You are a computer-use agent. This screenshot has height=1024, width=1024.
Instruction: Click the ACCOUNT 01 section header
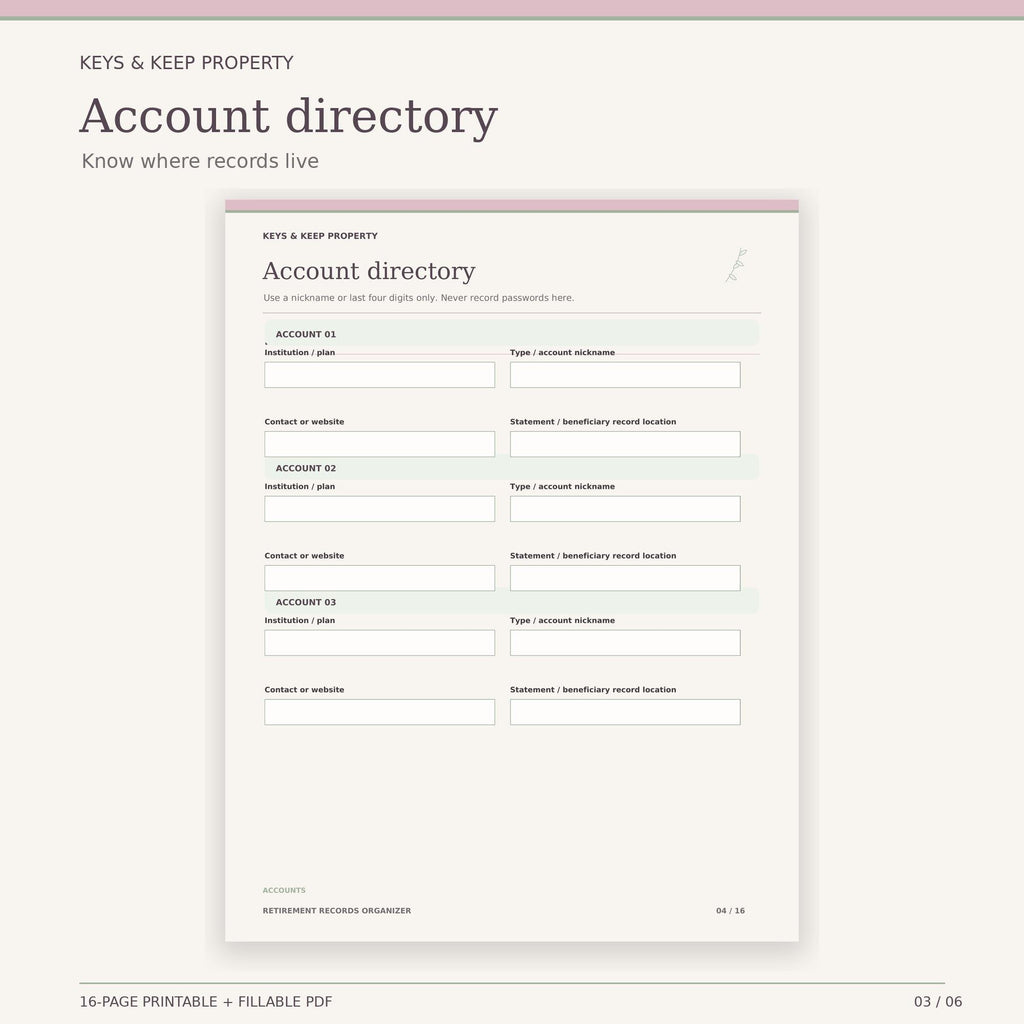point(511,334)
